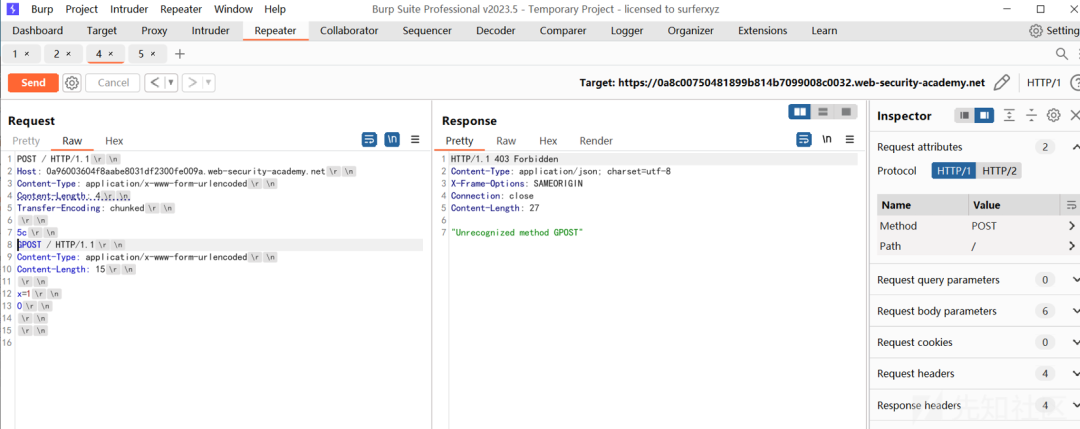Open Inspector settings gear

[x=1053, y=116]
